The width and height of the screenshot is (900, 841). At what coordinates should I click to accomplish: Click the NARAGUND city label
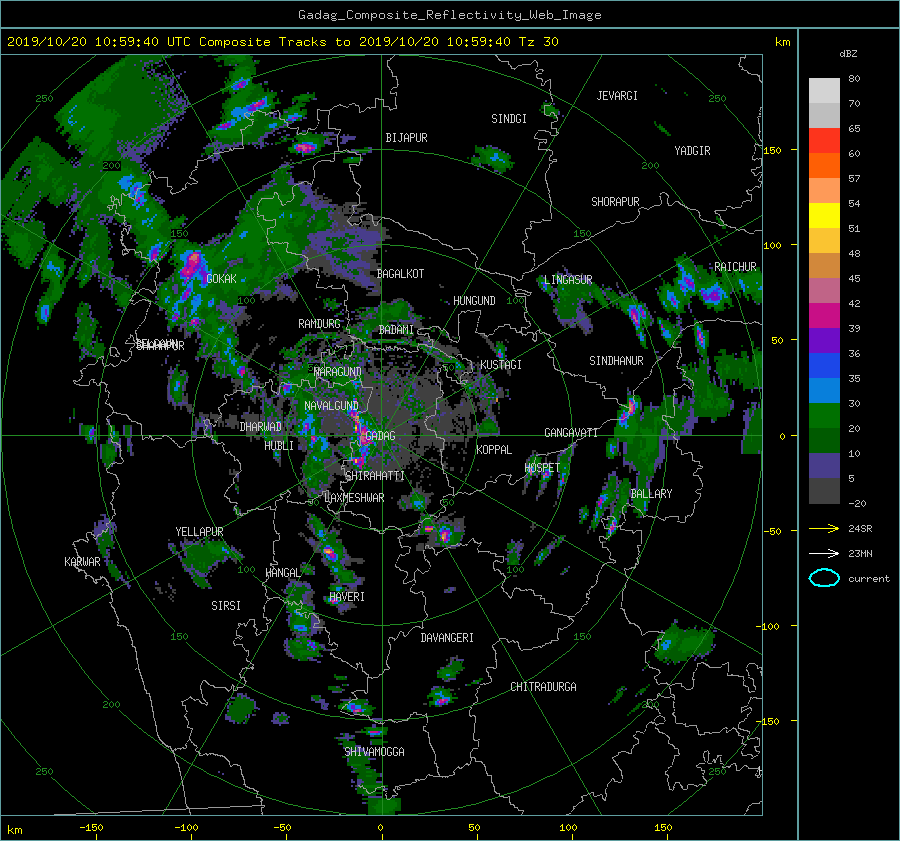(x=338, y=372)
